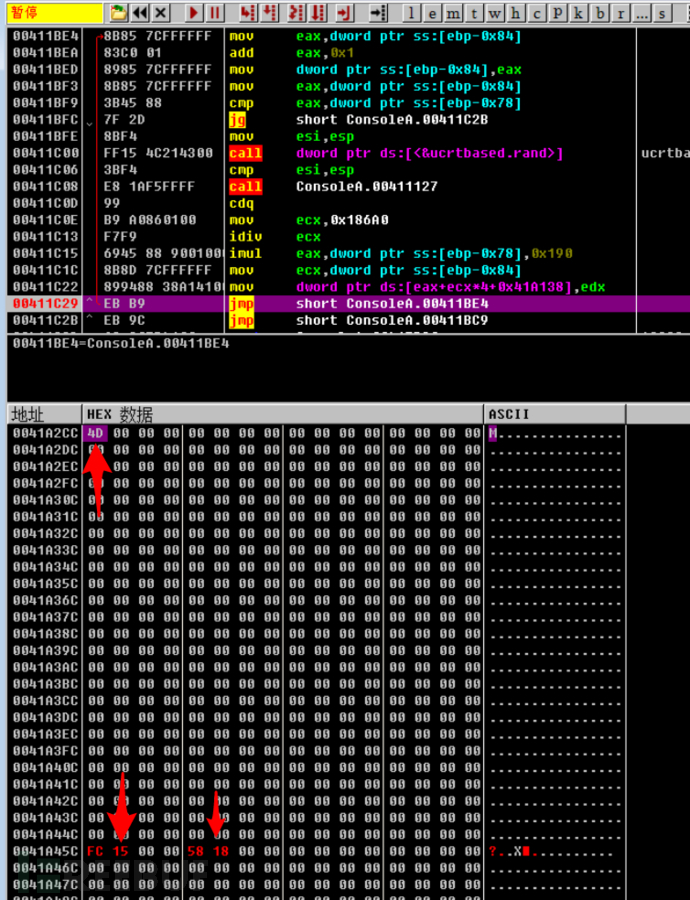Click the Execute Till Return icon
Image resolution: width=690 pixels, height=900 pixels.
pos(344,13)
